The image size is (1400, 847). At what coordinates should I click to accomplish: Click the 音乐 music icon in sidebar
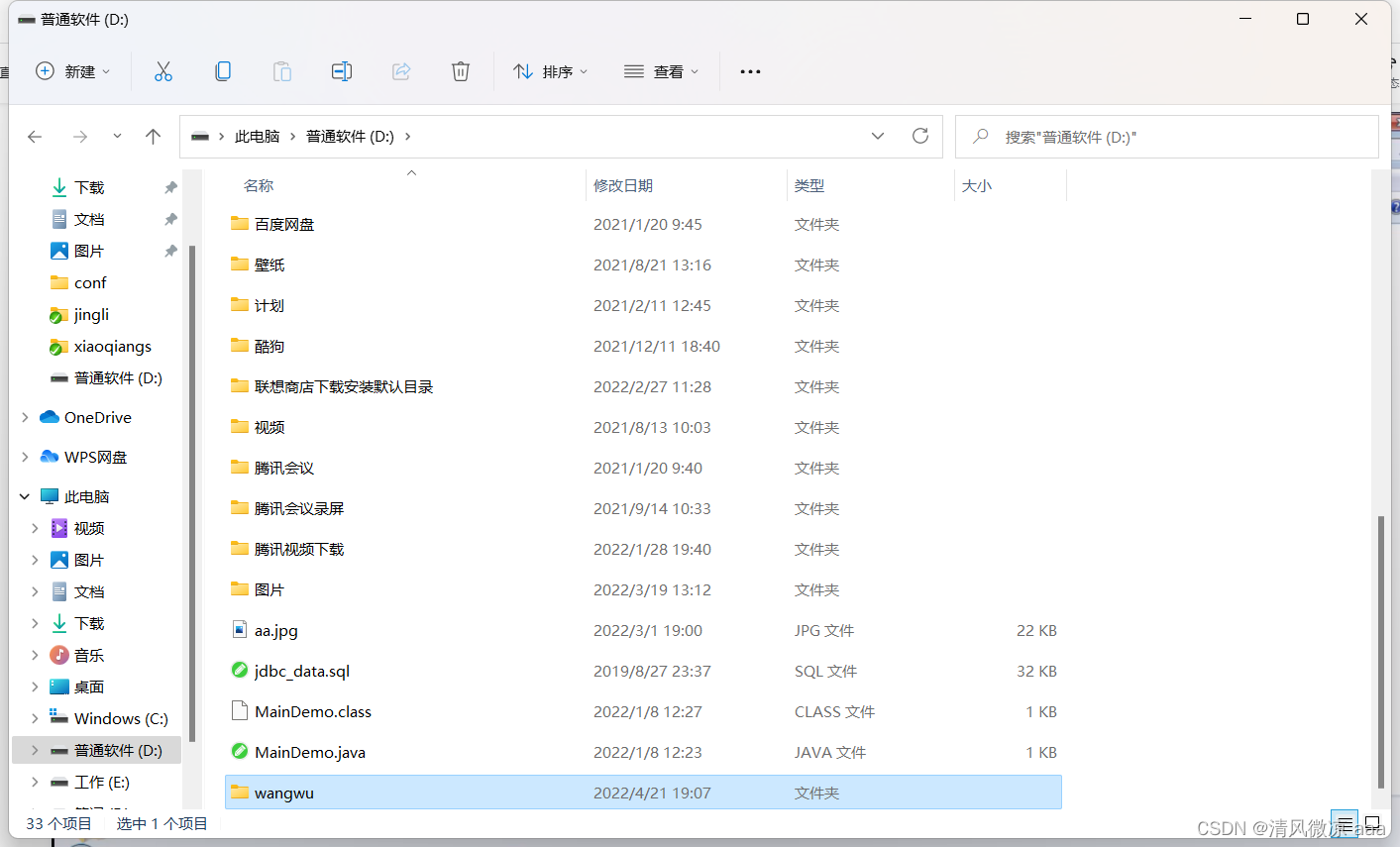click(x=59, y=655)
